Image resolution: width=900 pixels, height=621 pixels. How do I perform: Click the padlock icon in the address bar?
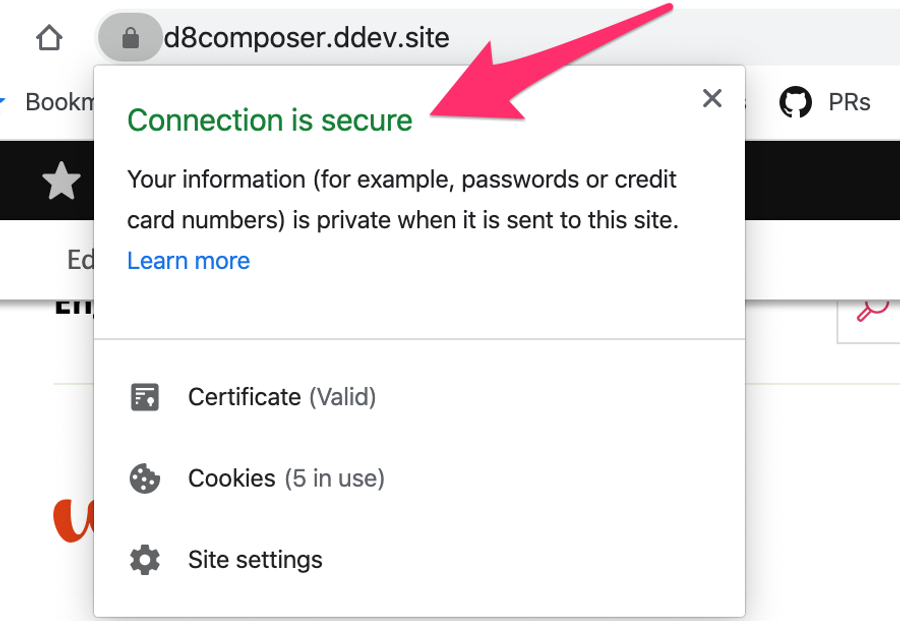coord(129,37)
